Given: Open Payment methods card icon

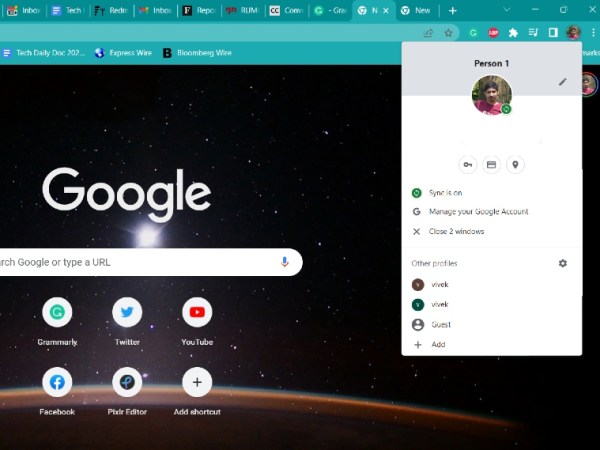Looking at the screenshot, I should click(491, 165).
